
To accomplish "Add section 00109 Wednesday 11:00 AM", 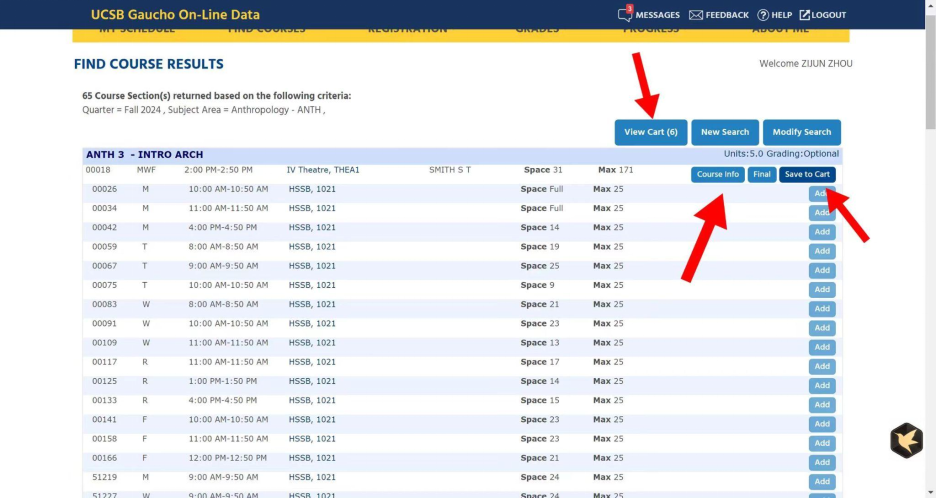I will pyautogui.click(x=822, y=347).
